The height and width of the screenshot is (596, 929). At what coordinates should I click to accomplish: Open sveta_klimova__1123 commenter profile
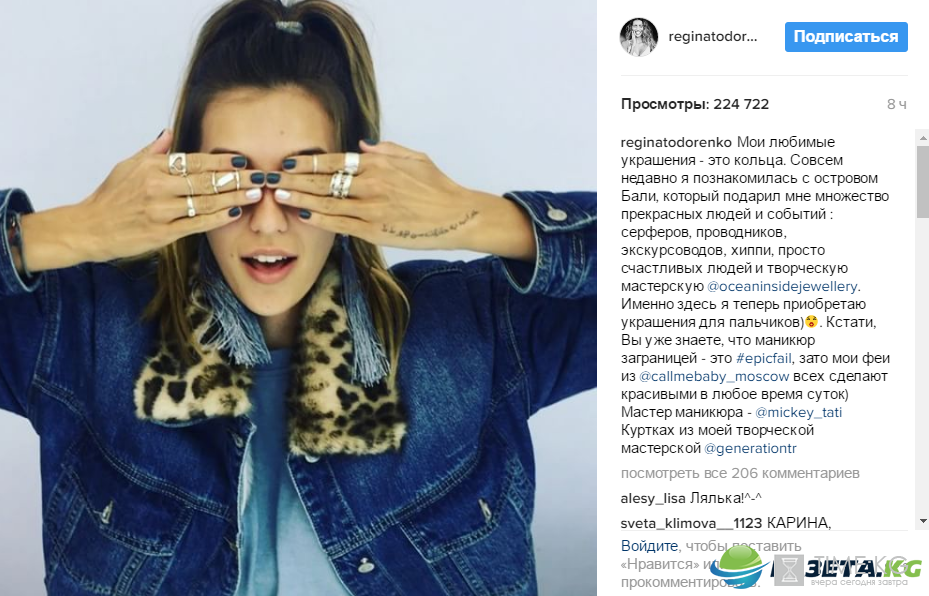[691, 524]
